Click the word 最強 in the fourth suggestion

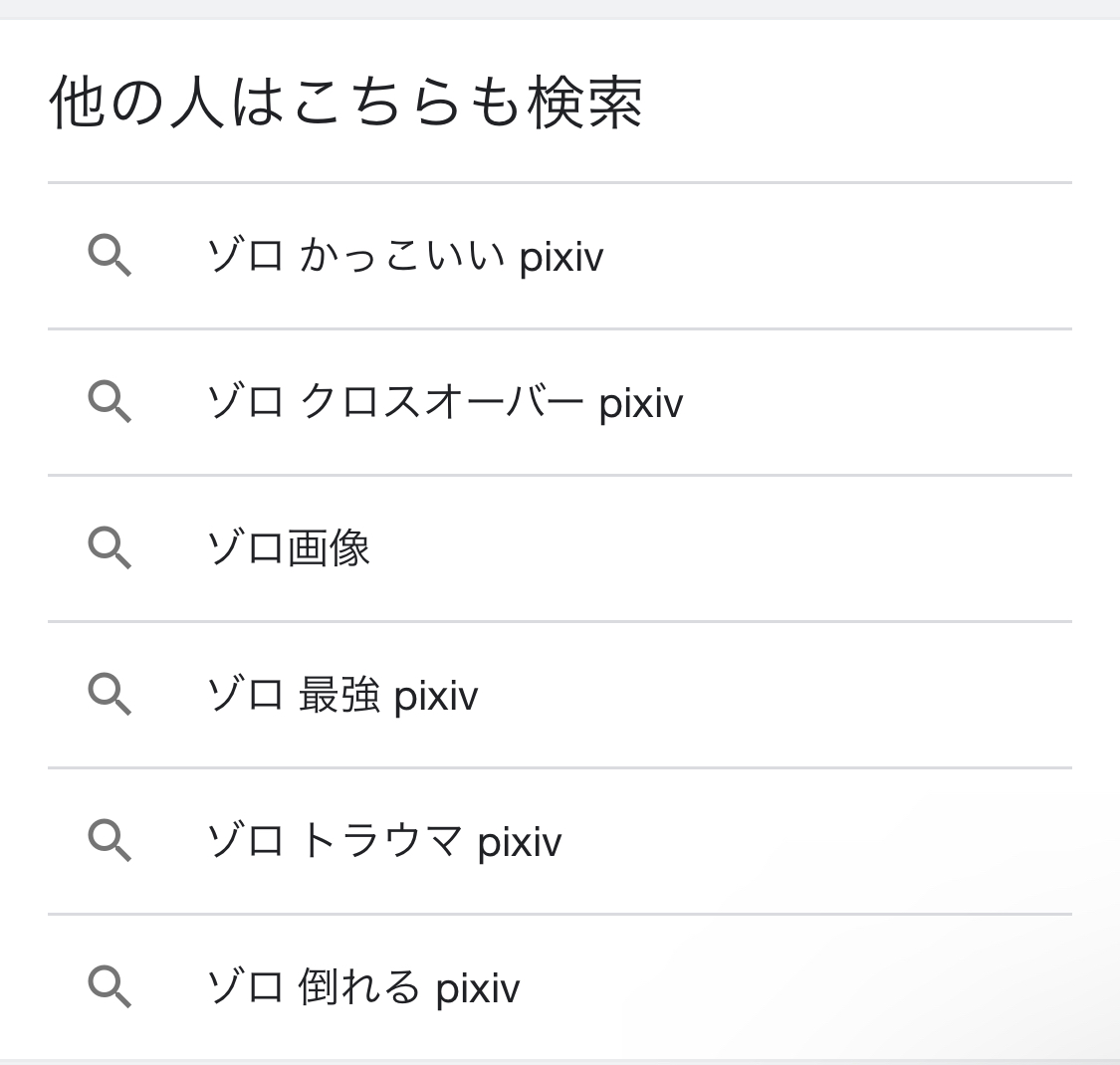(338, 695)
